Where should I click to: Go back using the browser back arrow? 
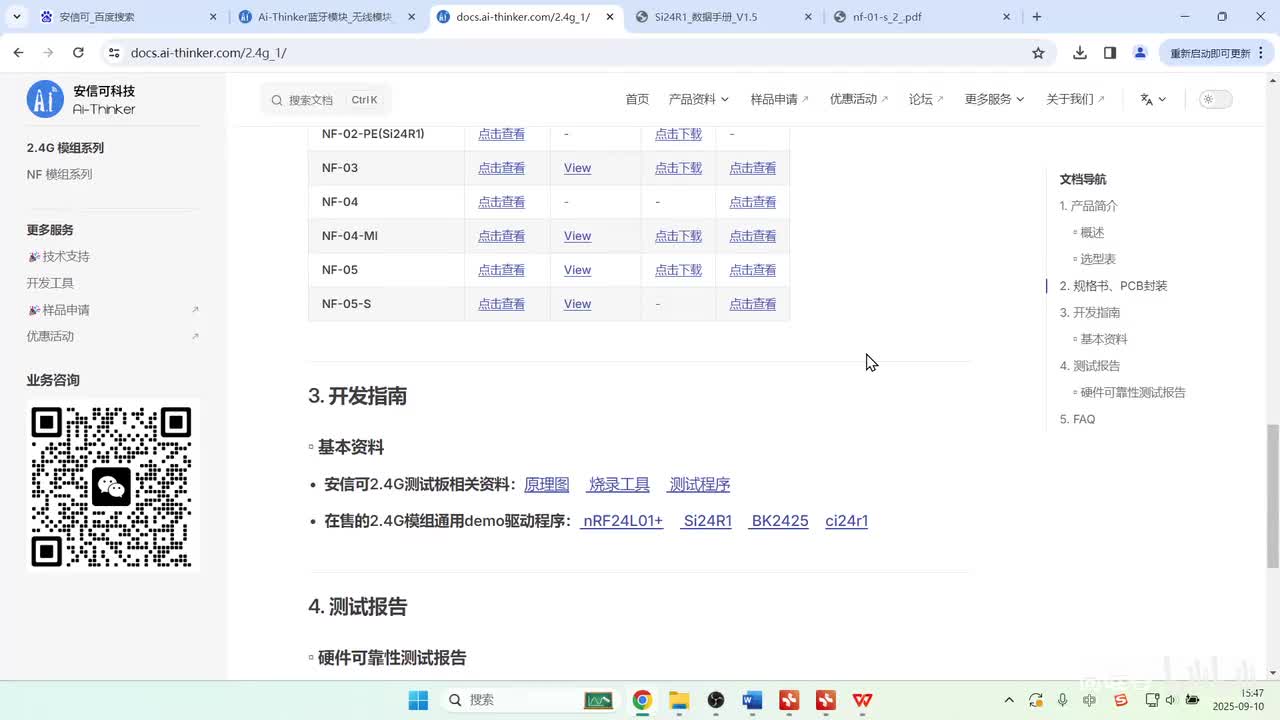pyautogui.click(x=19, y=53)
